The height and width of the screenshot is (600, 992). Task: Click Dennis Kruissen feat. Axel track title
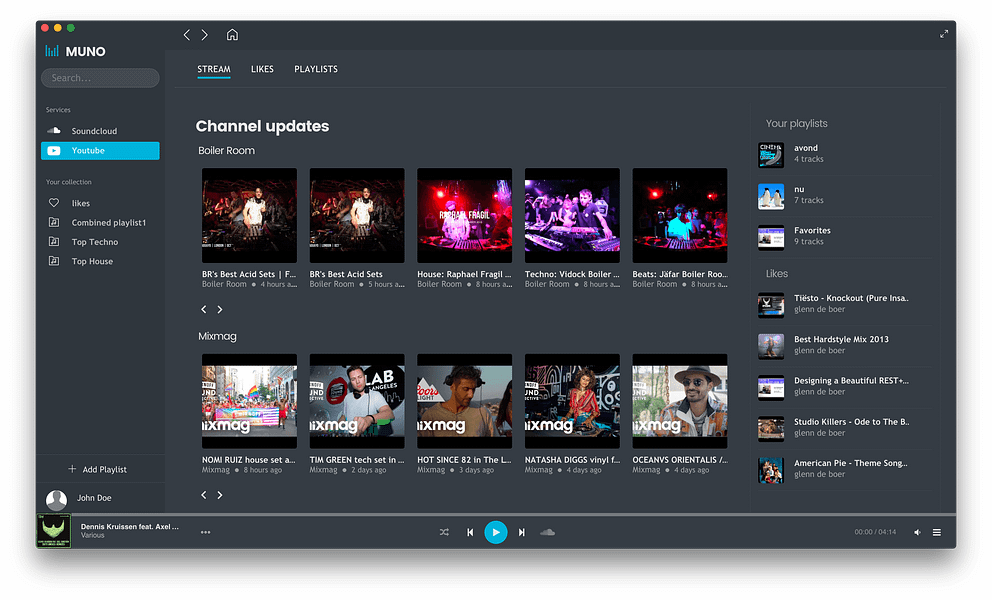130,527
